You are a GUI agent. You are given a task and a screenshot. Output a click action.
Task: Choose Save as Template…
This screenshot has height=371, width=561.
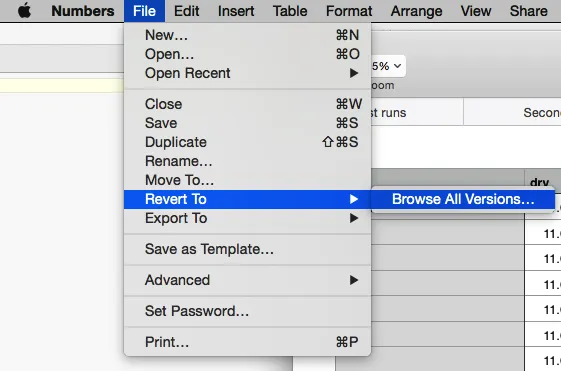(x=247, y=249)
